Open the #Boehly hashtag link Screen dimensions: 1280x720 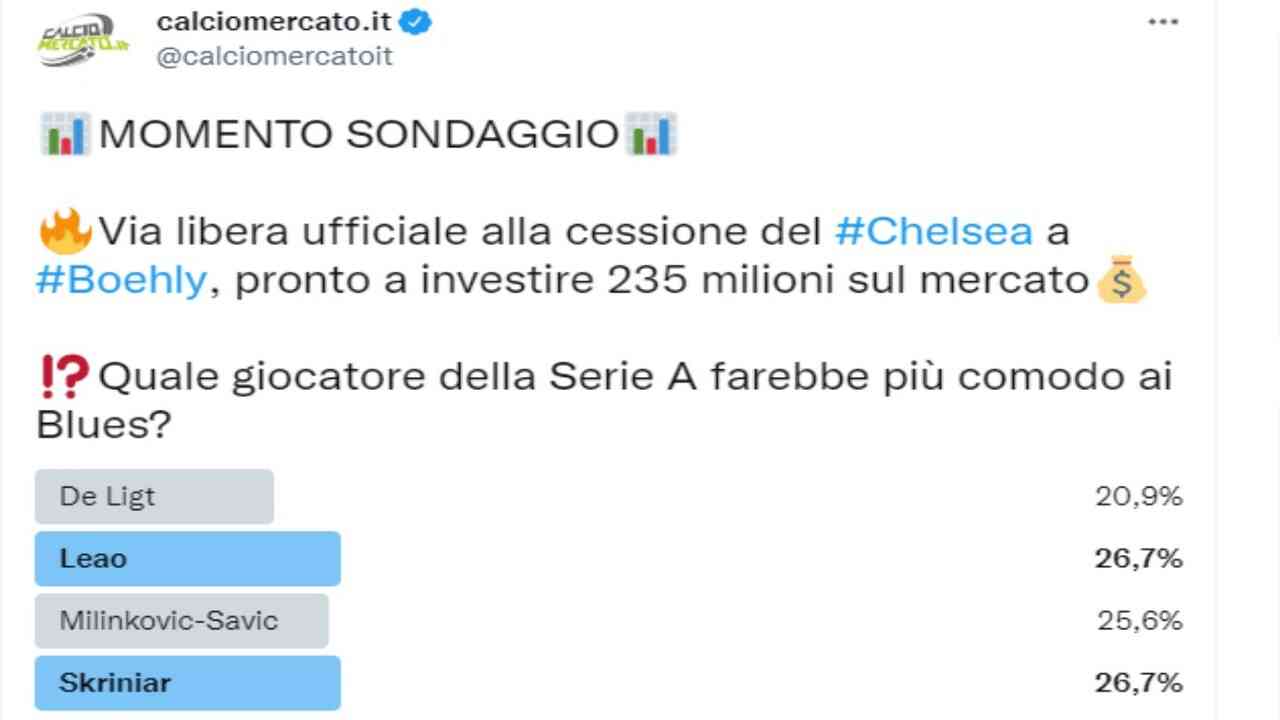point(121,281)
